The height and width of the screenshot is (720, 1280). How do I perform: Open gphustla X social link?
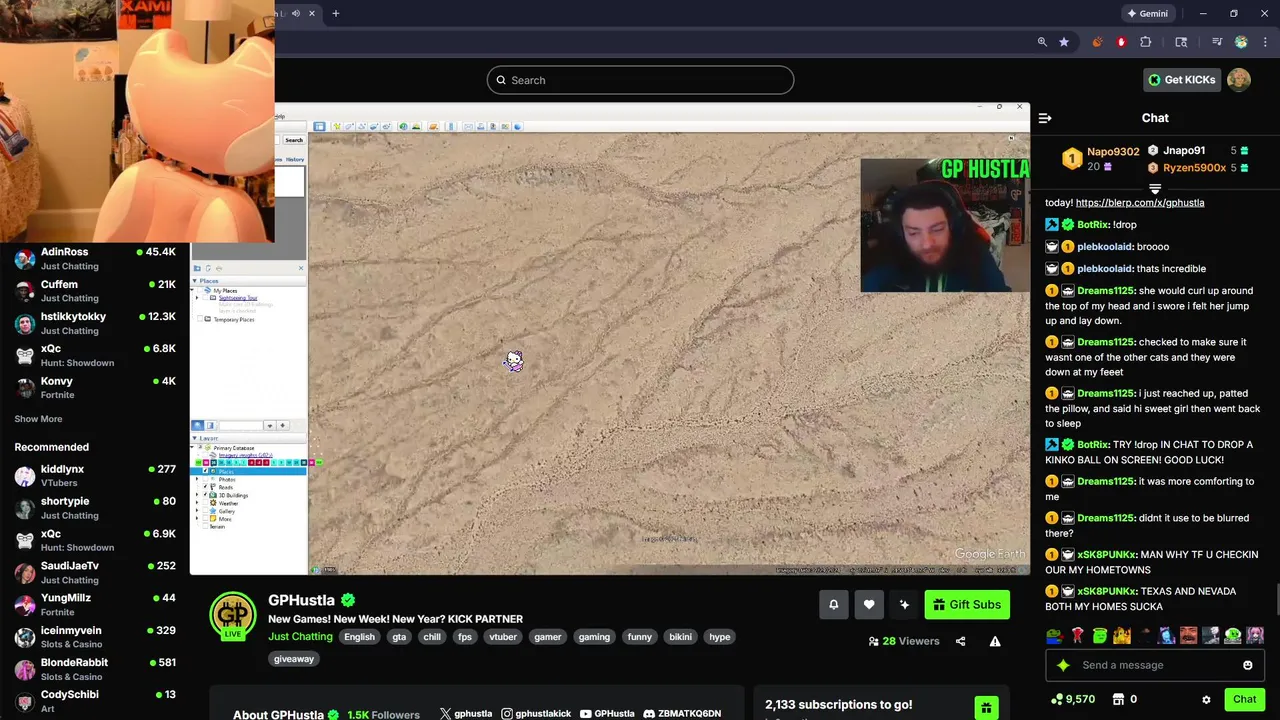[466, 714]
